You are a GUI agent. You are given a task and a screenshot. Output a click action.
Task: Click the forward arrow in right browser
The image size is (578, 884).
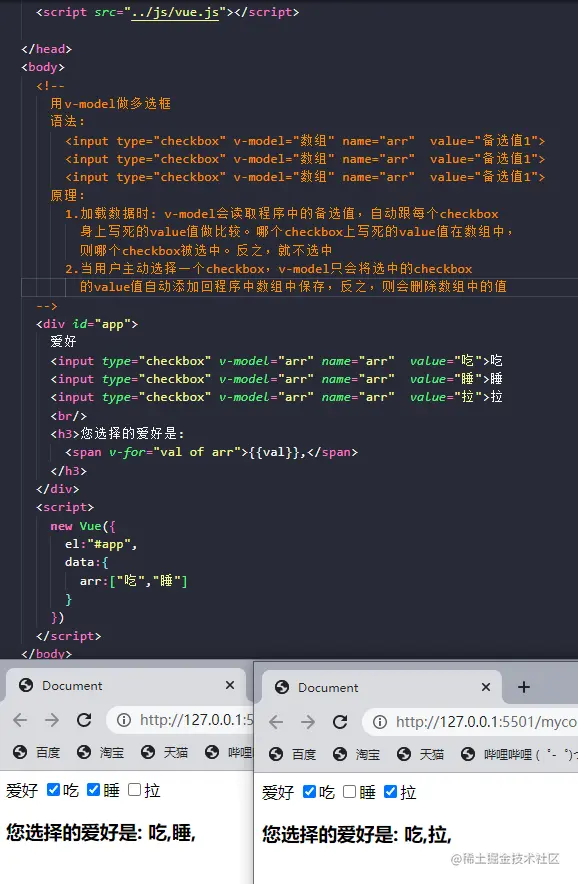pos(308,722)
